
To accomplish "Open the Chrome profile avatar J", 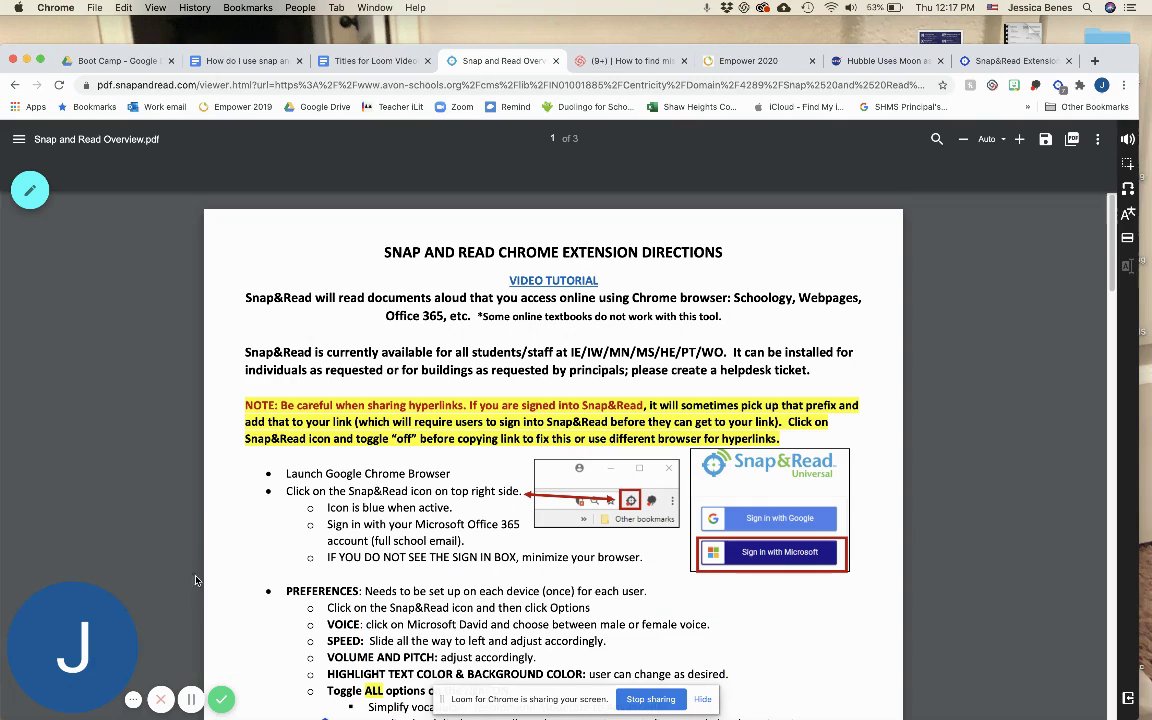I will point(1101,85).
